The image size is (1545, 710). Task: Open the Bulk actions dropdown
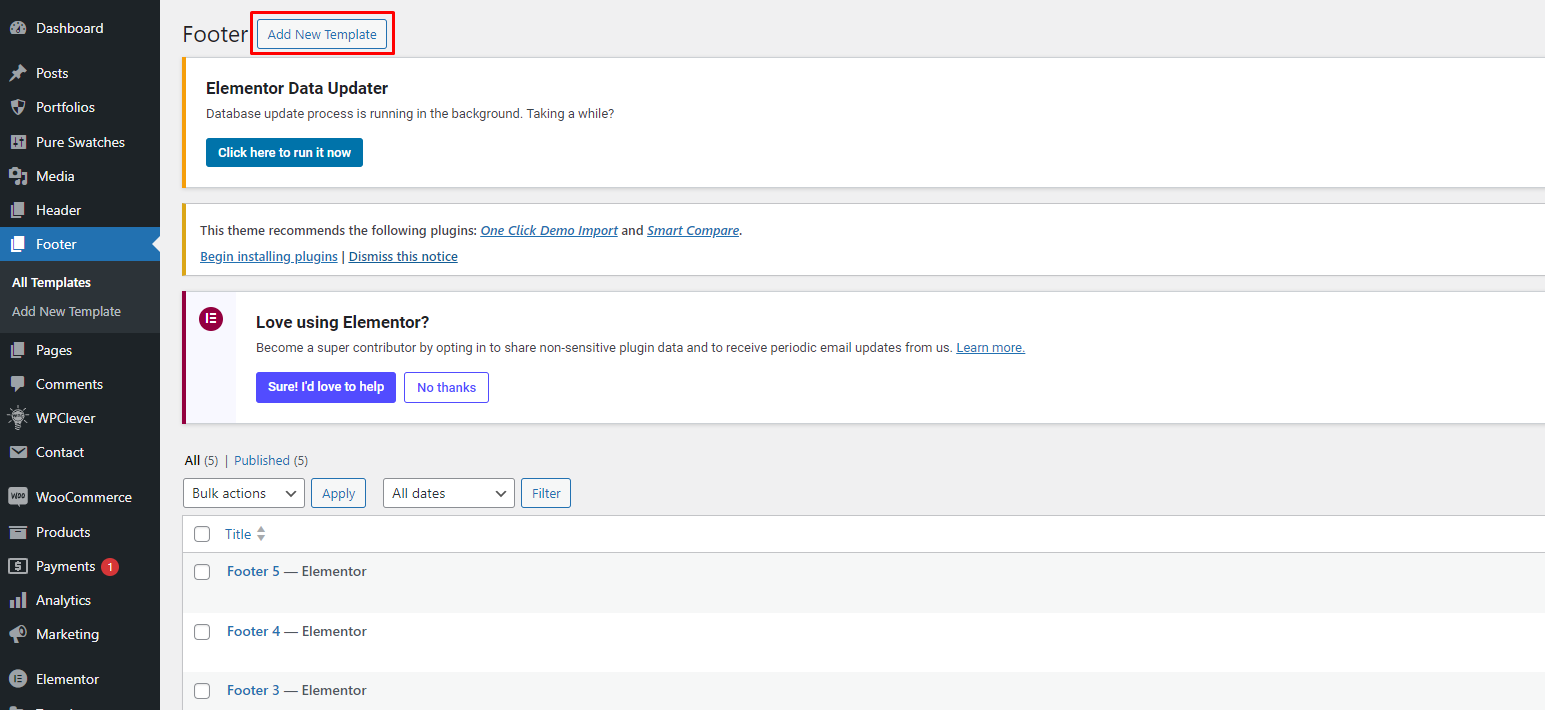tap(244, 493)
